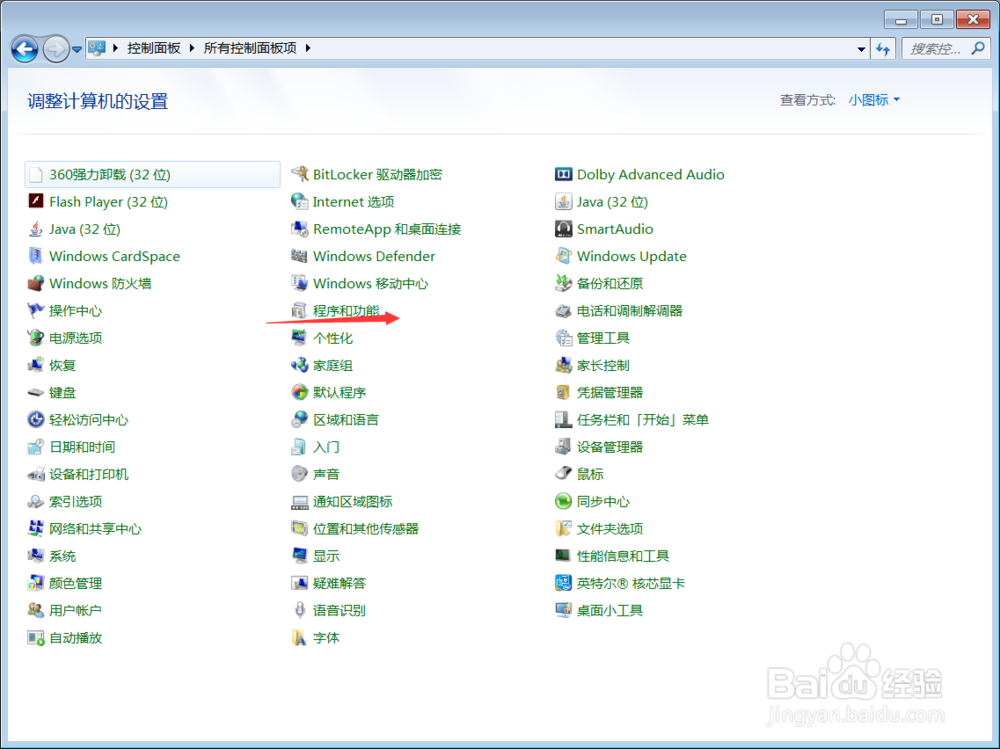Open the Windows 防火墙 icon
This screenshot has height=749, width=1000.
(36, 283)
